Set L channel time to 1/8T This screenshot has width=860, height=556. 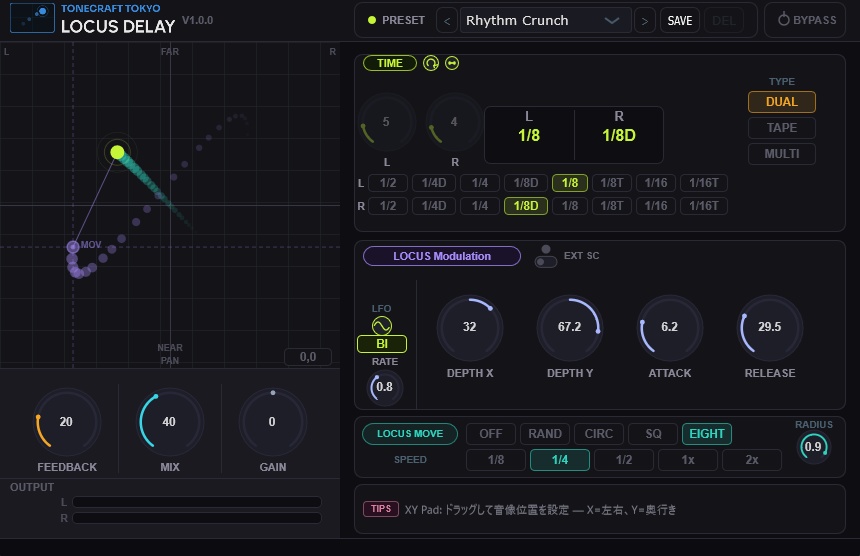tap(612, 183)
